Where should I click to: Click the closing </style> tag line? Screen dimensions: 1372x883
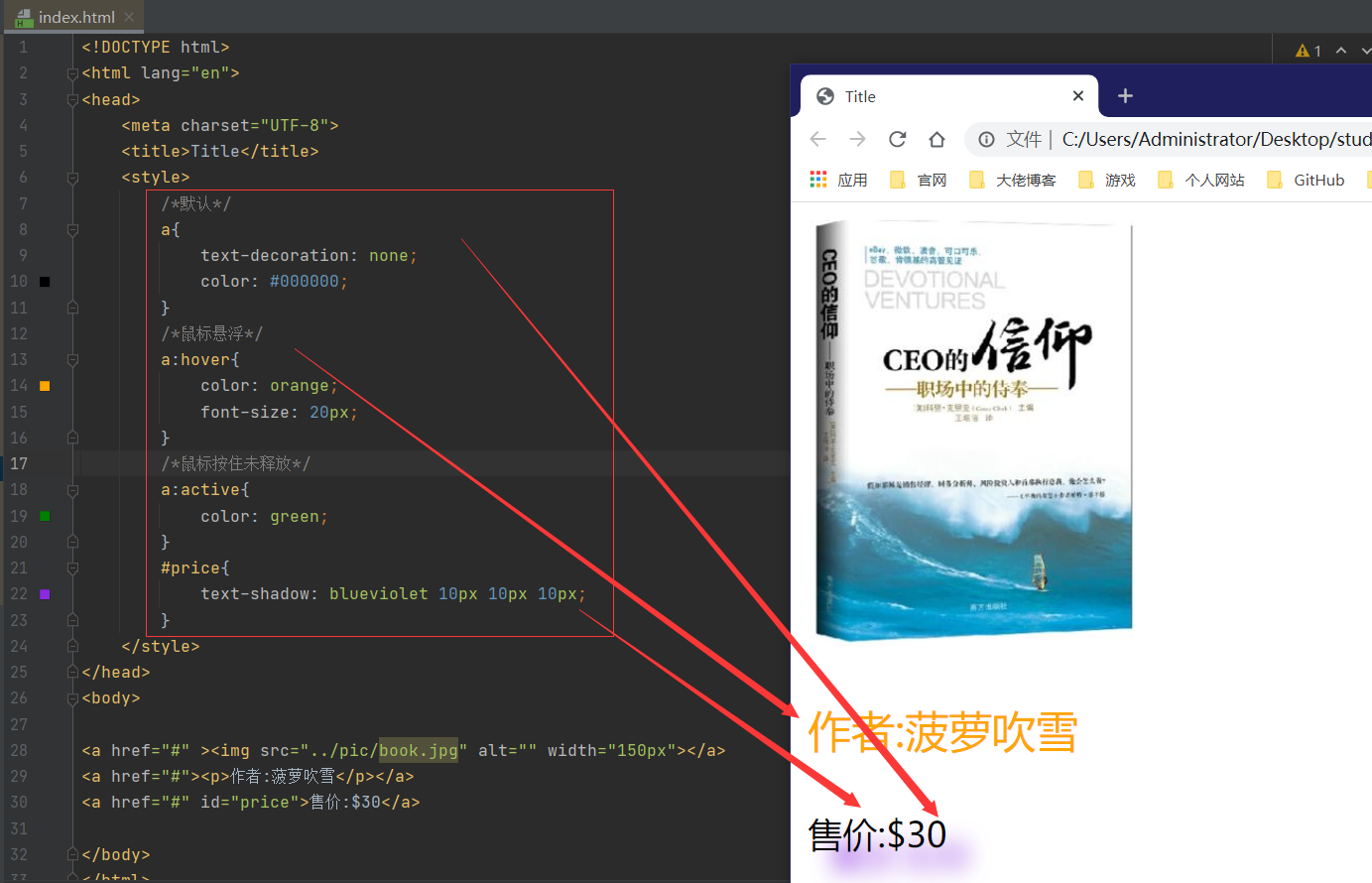click(161, 647)
